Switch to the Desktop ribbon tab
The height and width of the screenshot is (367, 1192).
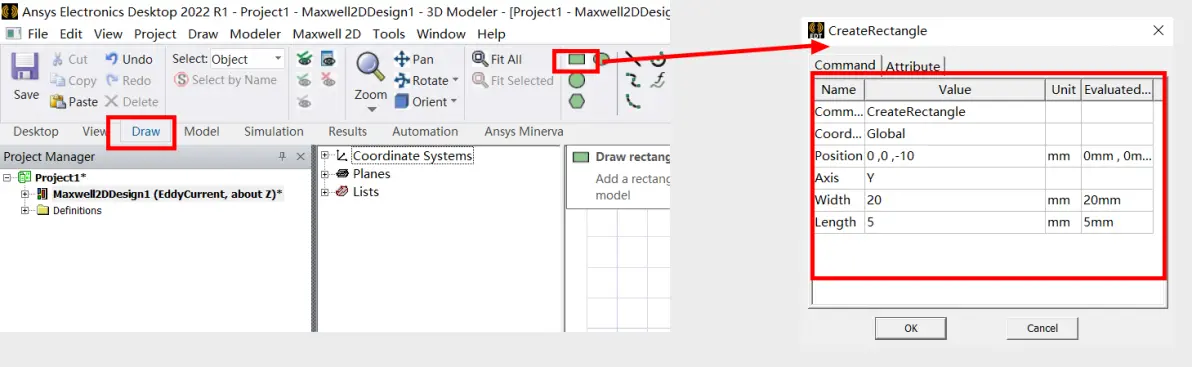coord(36,131)
